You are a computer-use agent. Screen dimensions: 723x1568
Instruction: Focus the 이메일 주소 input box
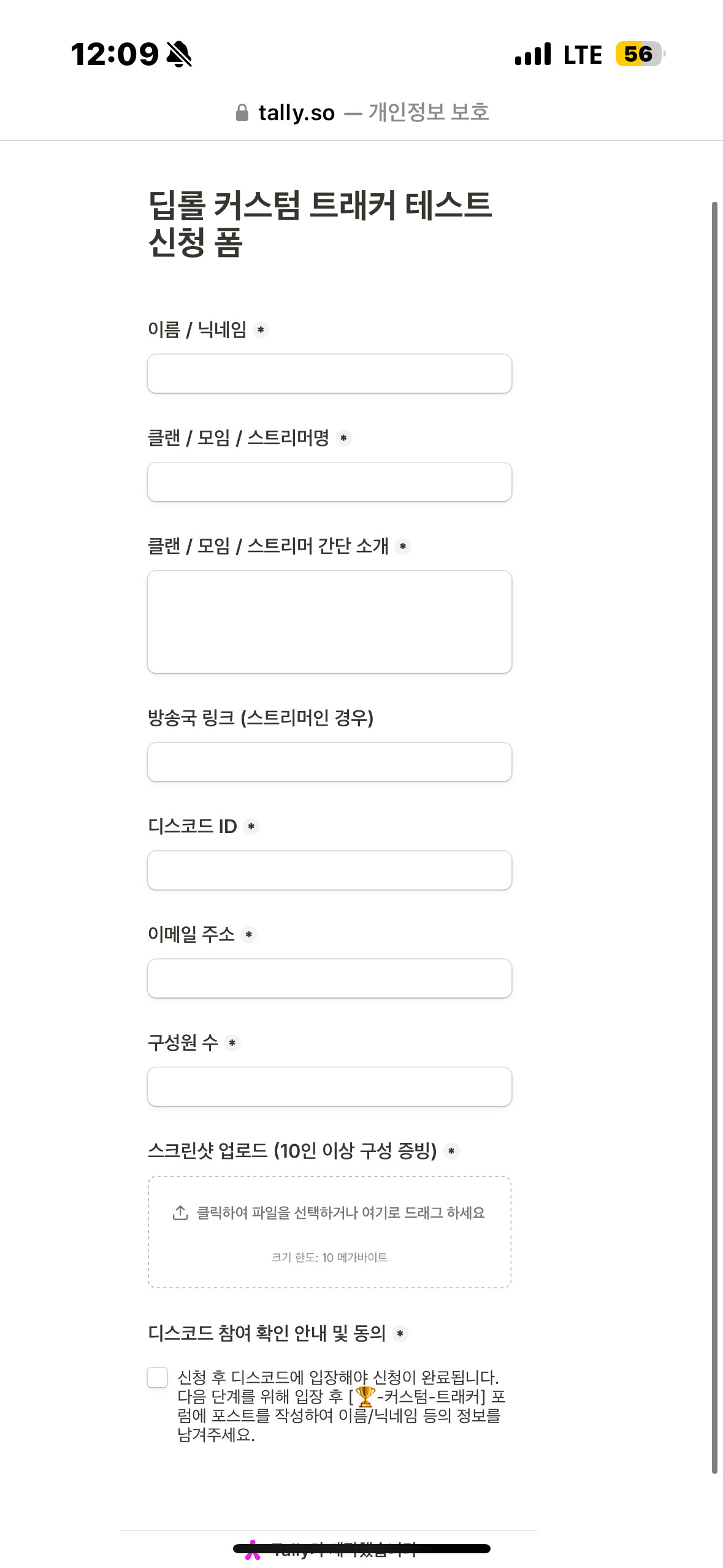(x=329, y=978)
